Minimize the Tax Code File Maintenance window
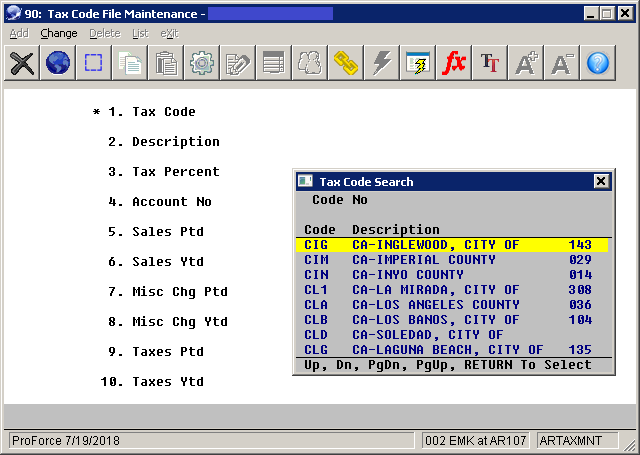The height and width of the screenshot is (455, 640). [591, 14]
